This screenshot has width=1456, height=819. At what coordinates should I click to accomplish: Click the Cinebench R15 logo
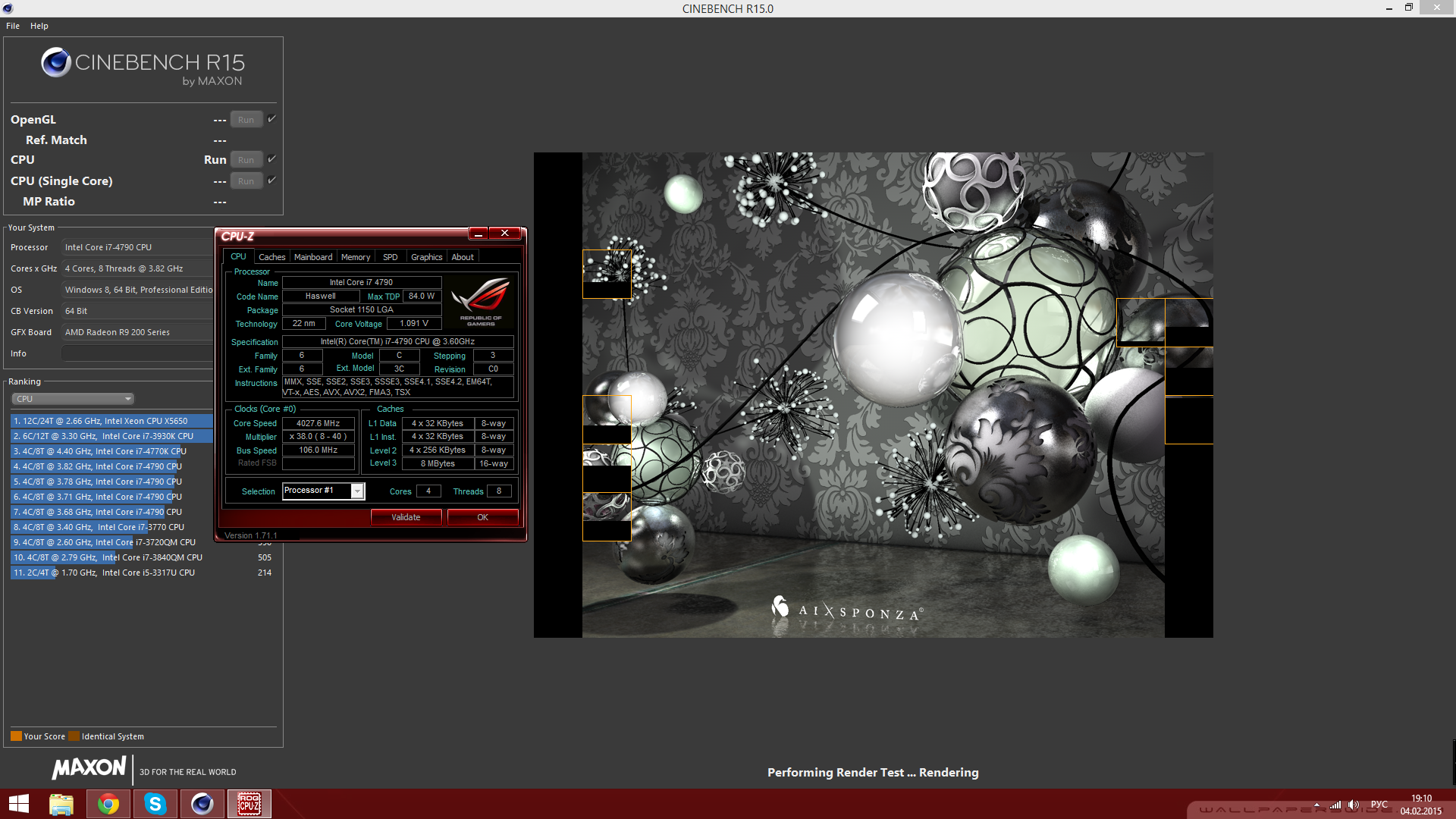point(143,67)
